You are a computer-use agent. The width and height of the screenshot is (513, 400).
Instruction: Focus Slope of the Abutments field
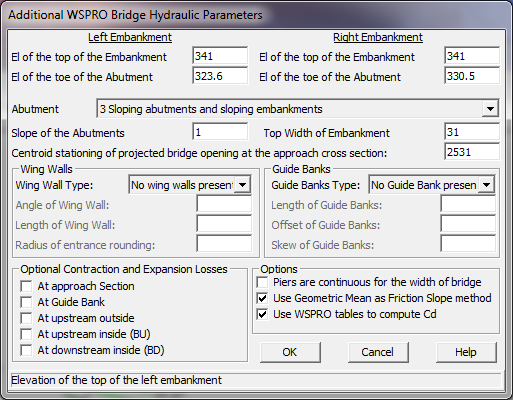tap(220, 132)
